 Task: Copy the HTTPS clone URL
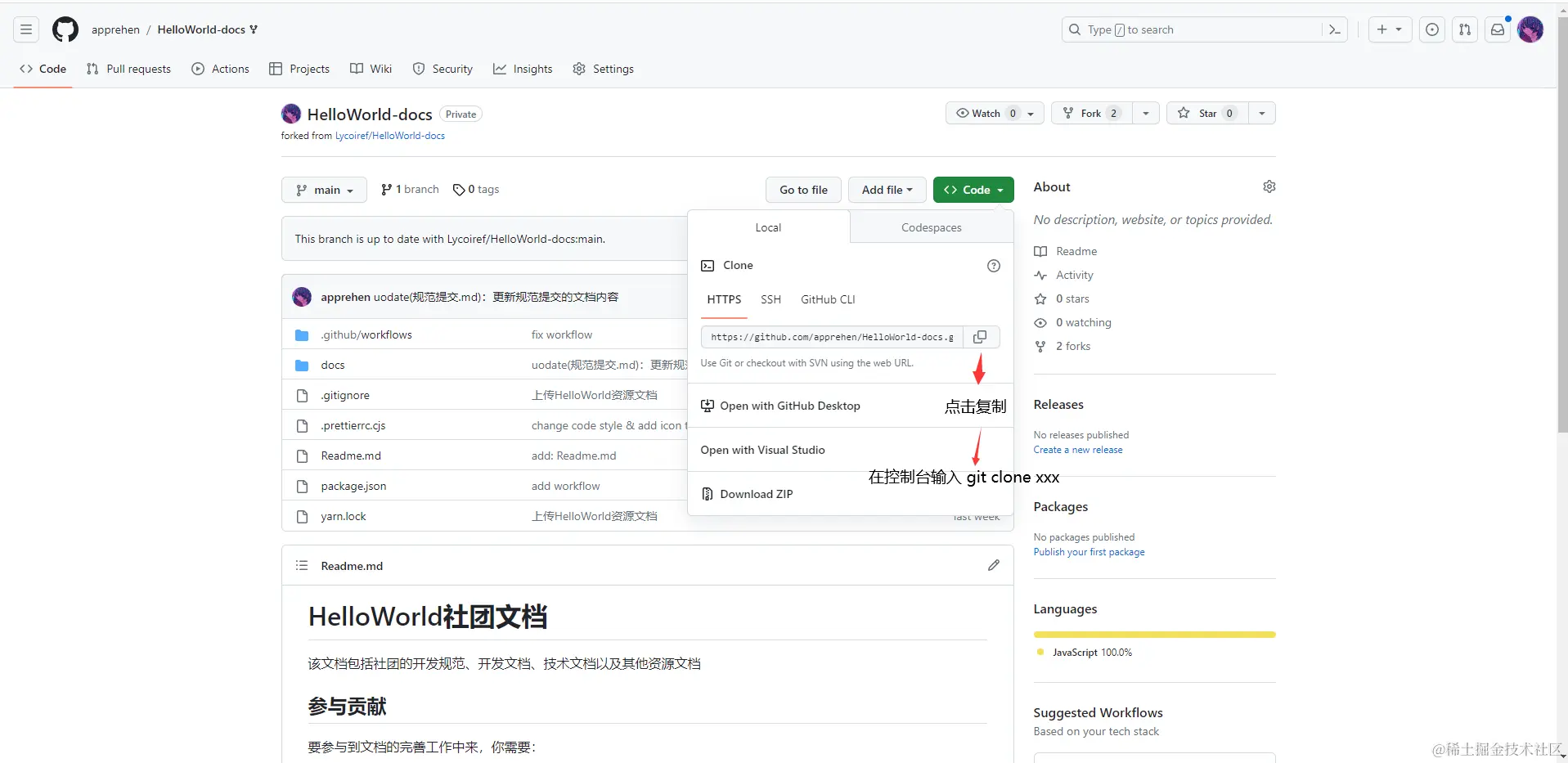pyautogui.click(x=980, y=337)
